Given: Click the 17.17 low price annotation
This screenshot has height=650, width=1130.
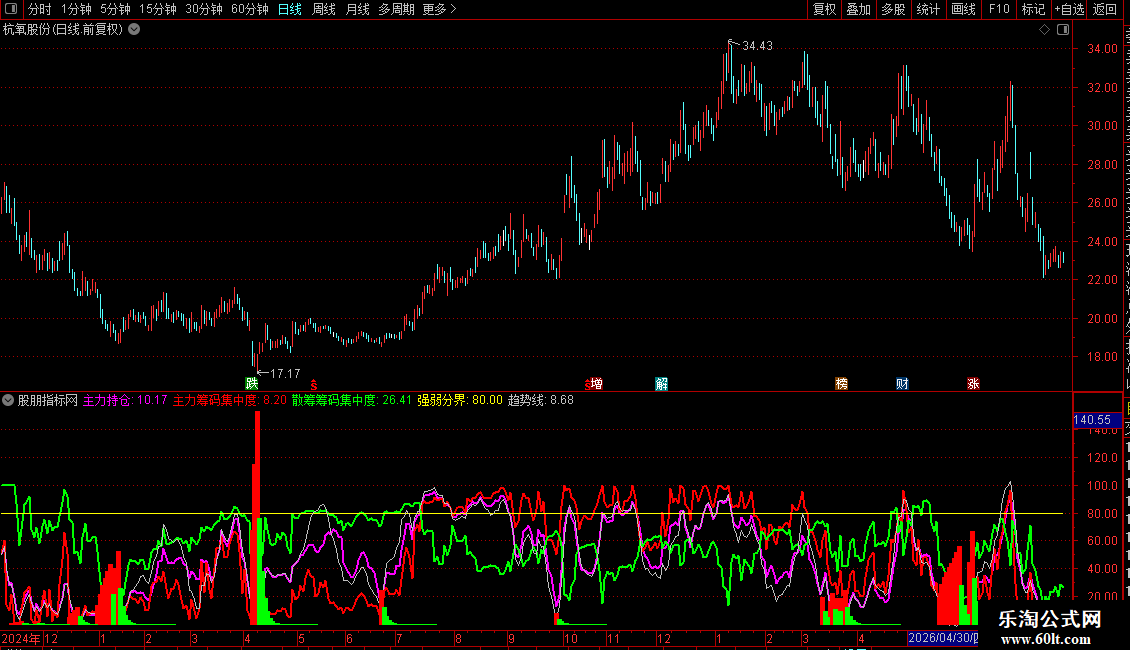Looking at the screenshot, I should [285, 373].
